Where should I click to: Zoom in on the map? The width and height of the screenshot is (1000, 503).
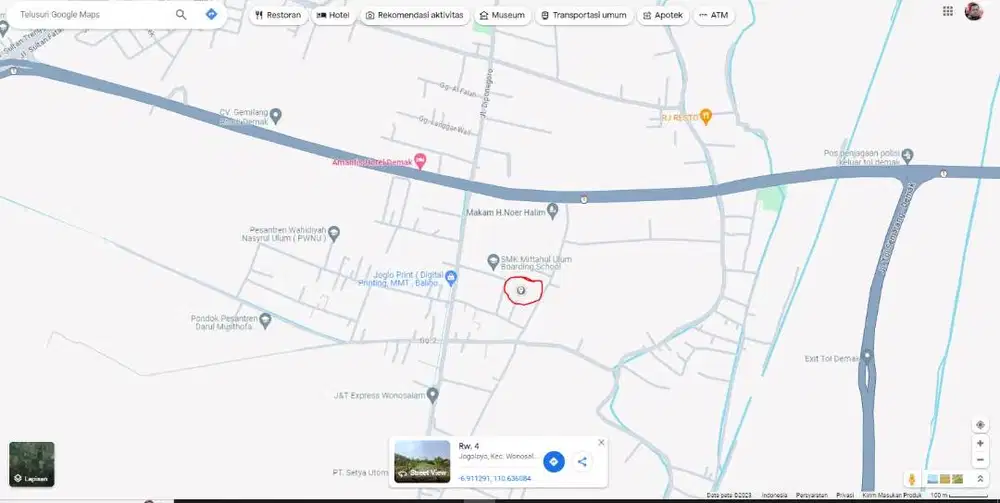tap(980, 443)
